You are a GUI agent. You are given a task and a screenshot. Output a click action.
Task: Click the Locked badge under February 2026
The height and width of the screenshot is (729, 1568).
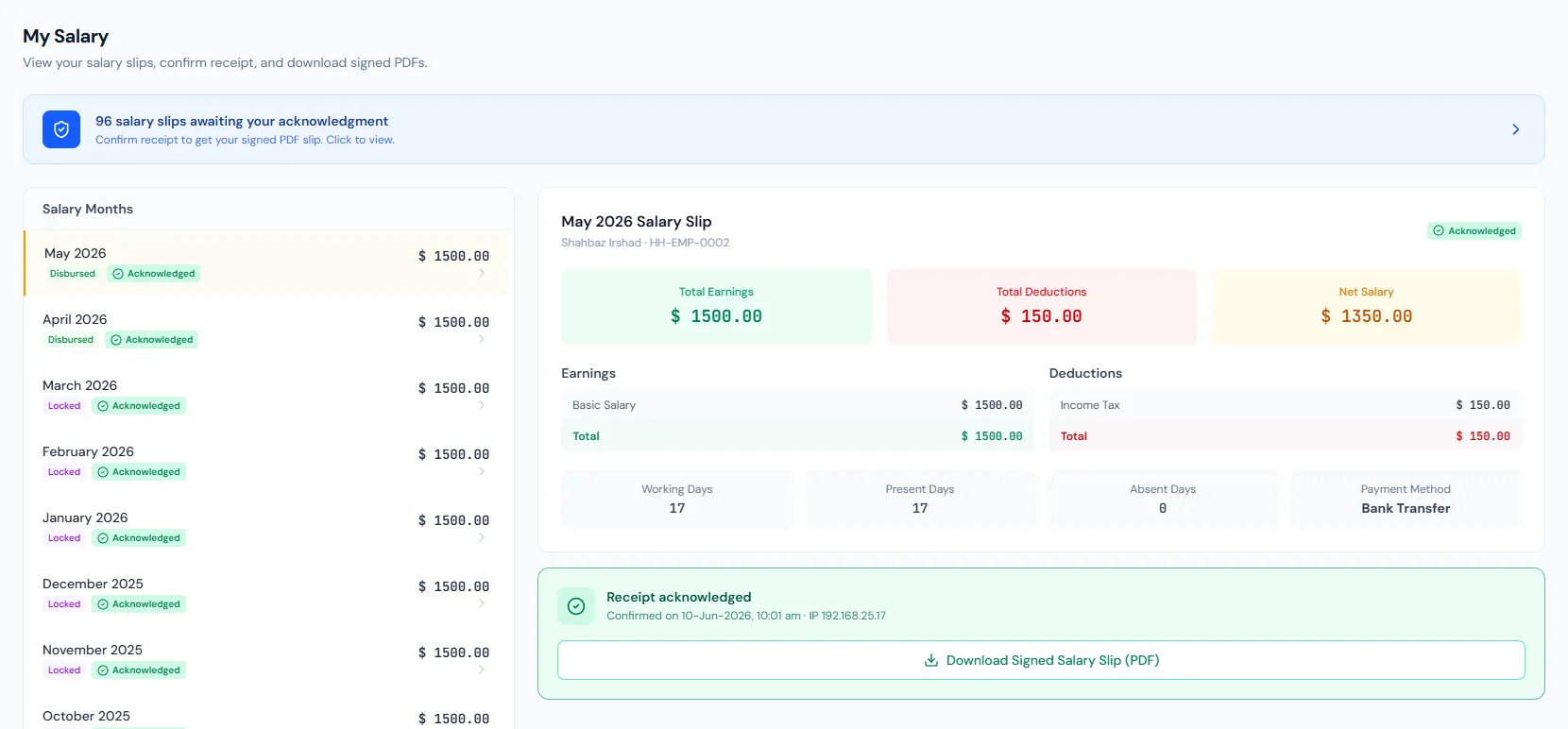pos(64,472)
